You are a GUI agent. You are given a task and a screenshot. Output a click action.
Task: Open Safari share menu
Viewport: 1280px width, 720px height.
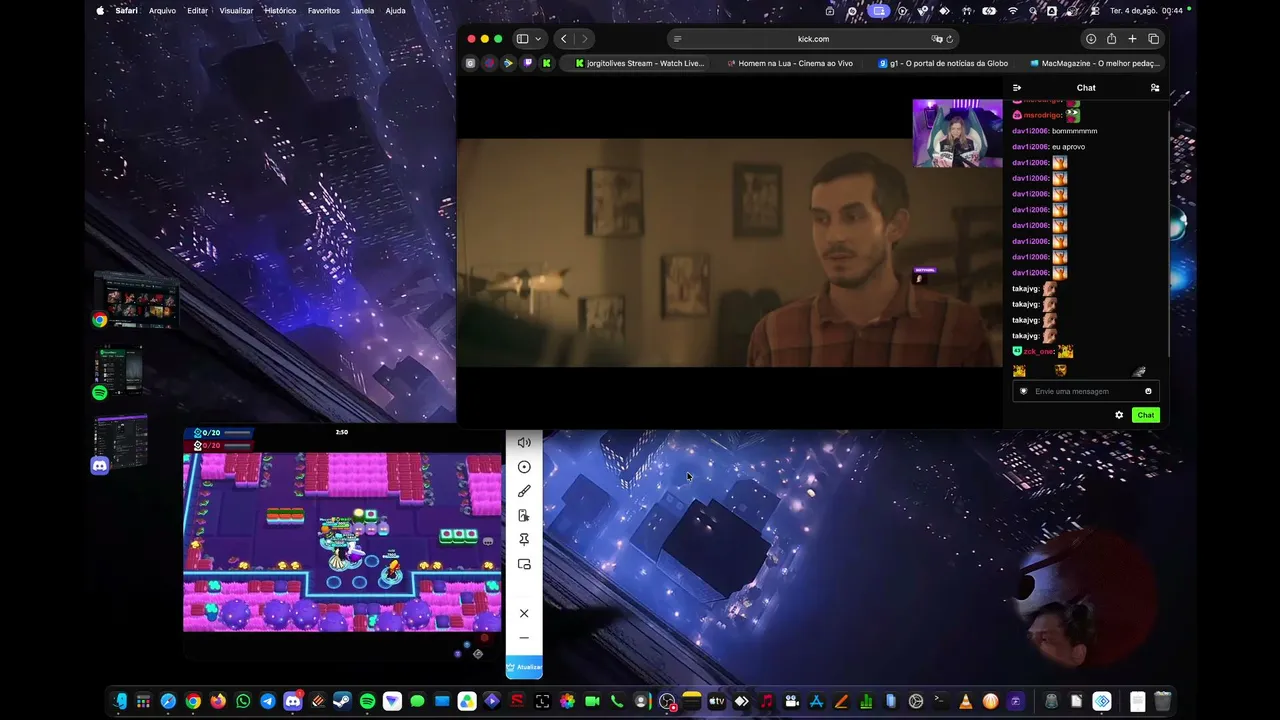[x=1111, y=39]
